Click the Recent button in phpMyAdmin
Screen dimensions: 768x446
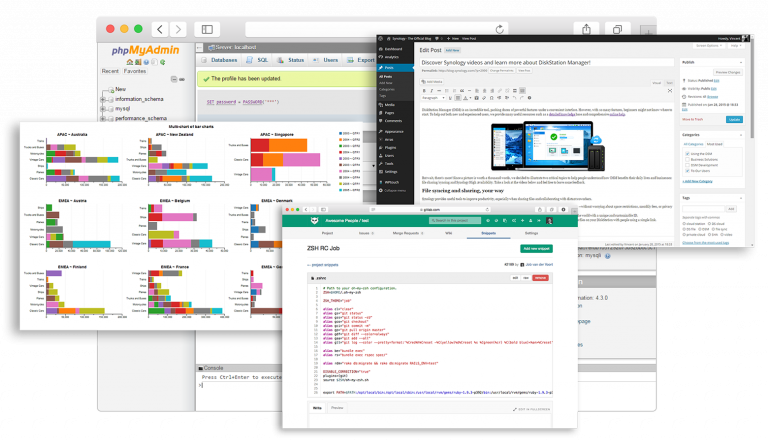[110, 71]
